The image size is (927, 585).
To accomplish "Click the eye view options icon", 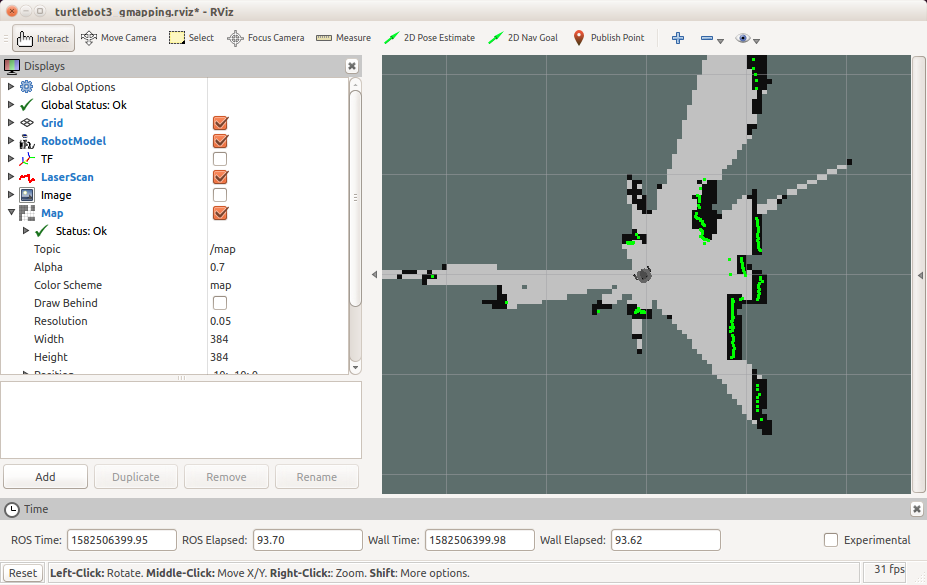I will pyautogui.click(x=743, y=38).
